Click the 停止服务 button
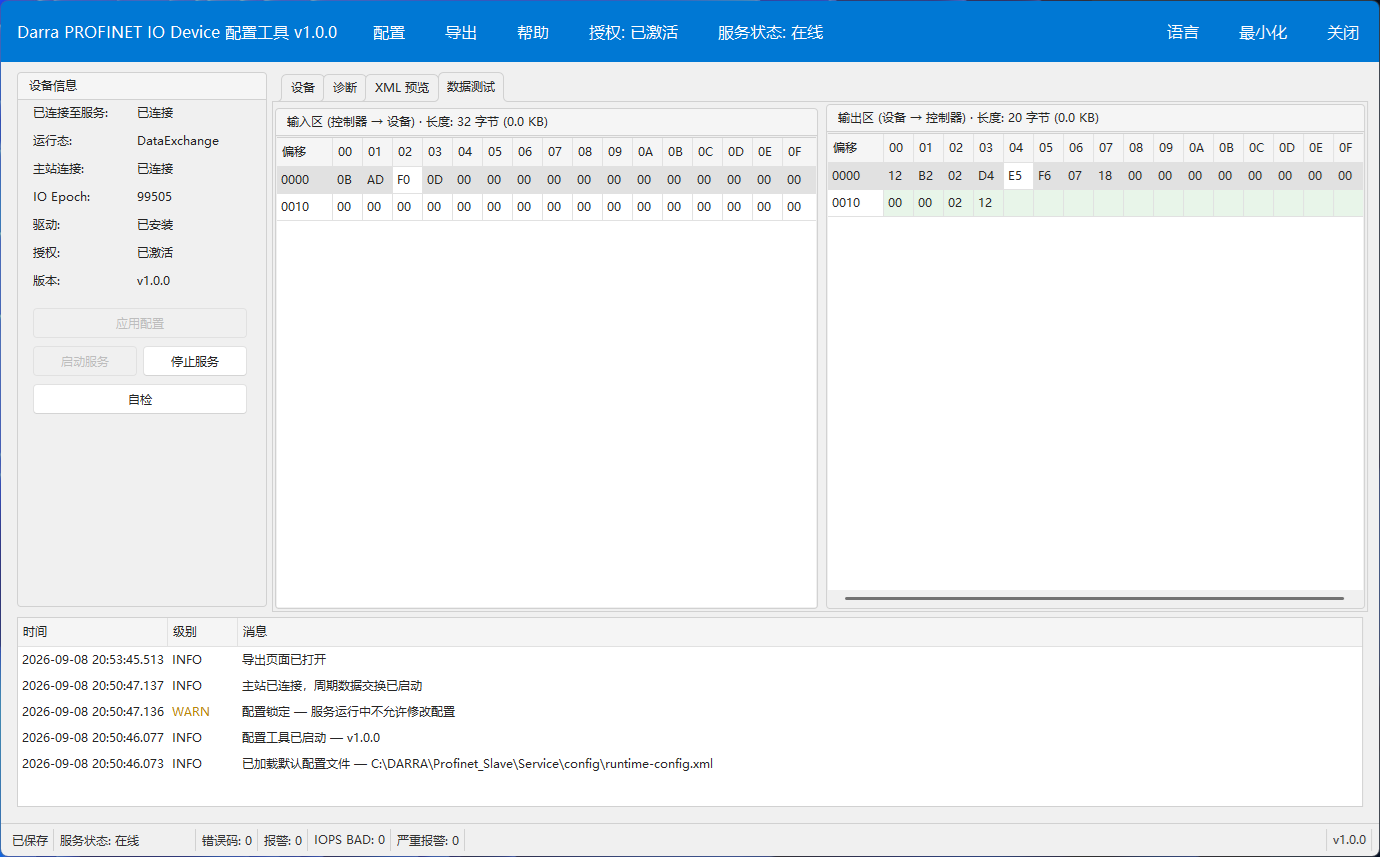Image resolution: width=1380 pixels, height=857 pixels. [x=195, y=361]
